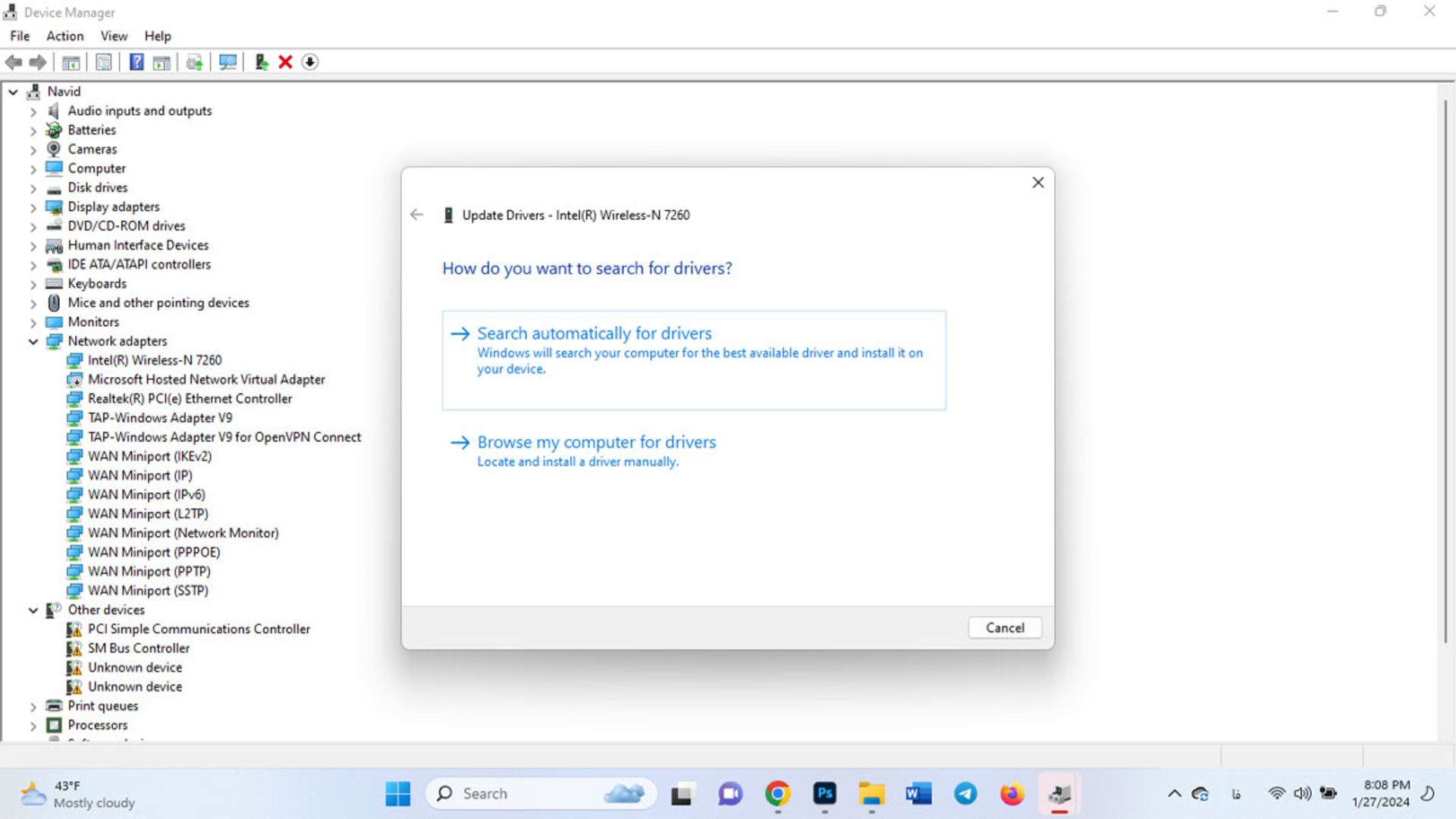Click the Help question-mark toolbar icon
Image resolution: width=1456 pixels, height=819 pixels.
[x=136, y=62]
